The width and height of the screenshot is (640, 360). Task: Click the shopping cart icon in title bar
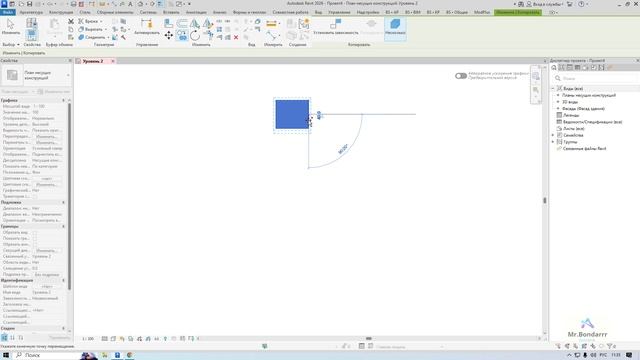coord(570,4)
